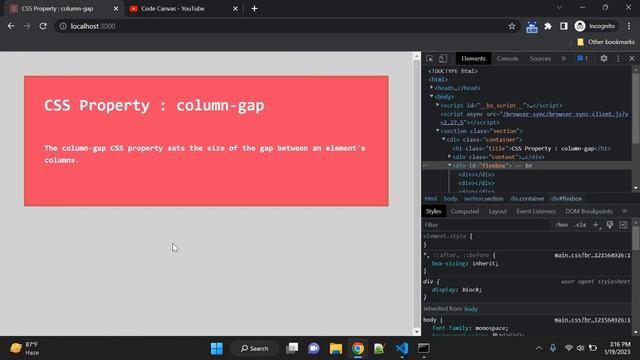Switch to Visual Studio Code on the taskbar
The image size is (640, 360).
pyautogui.click(x=402, y=349)
